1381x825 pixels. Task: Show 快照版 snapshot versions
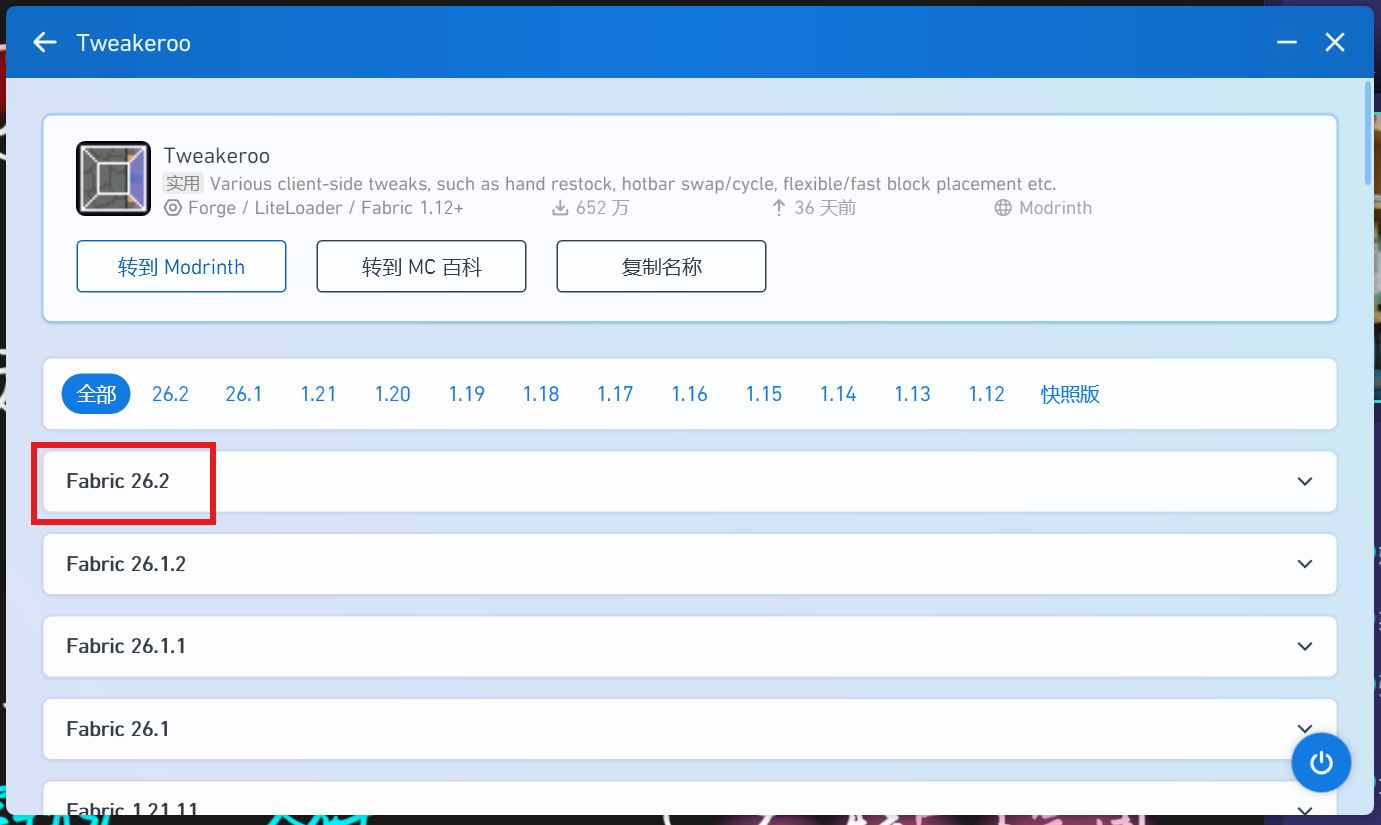pos(1070,394)
